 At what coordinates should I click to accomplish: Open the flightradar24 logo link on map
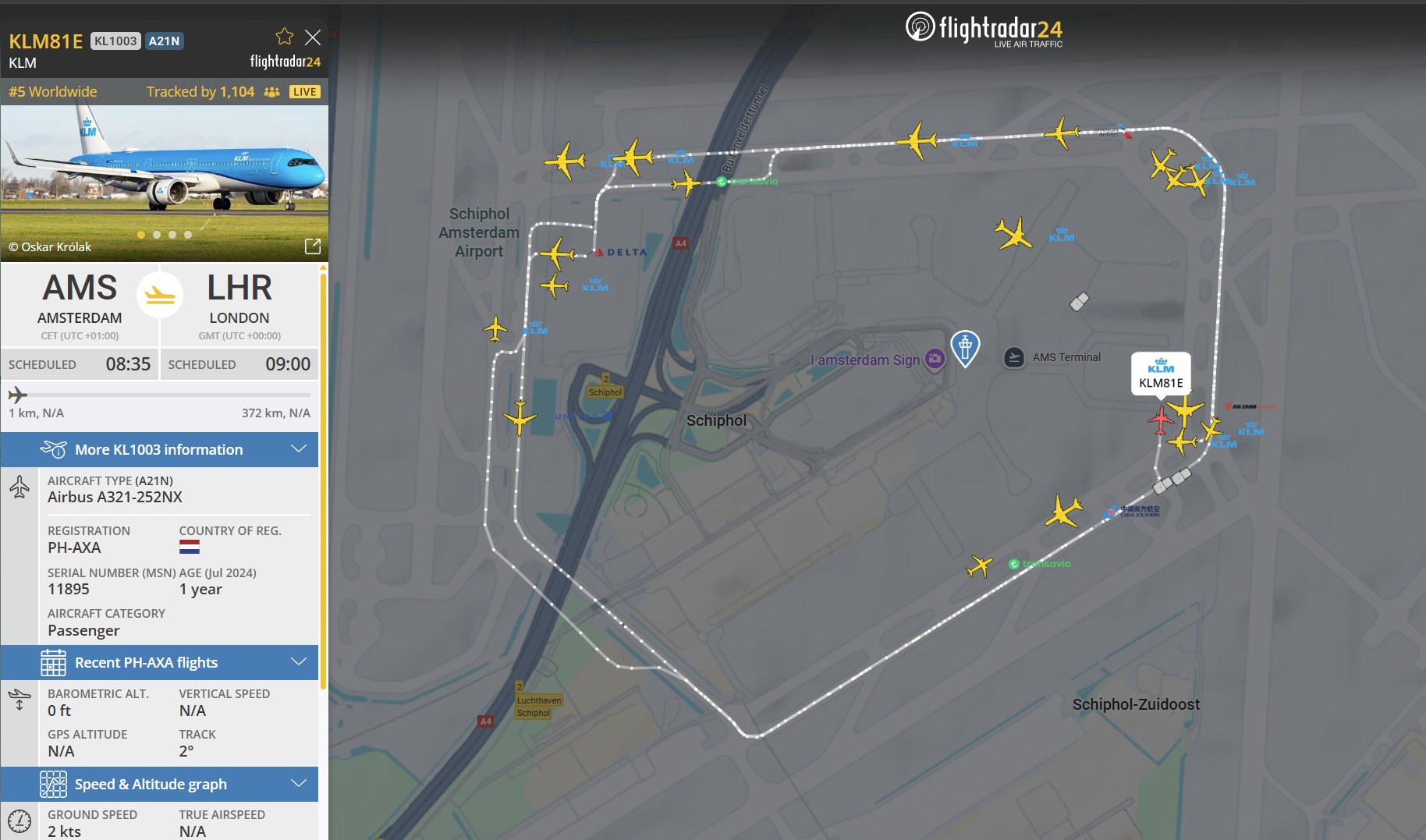[984, 30]
